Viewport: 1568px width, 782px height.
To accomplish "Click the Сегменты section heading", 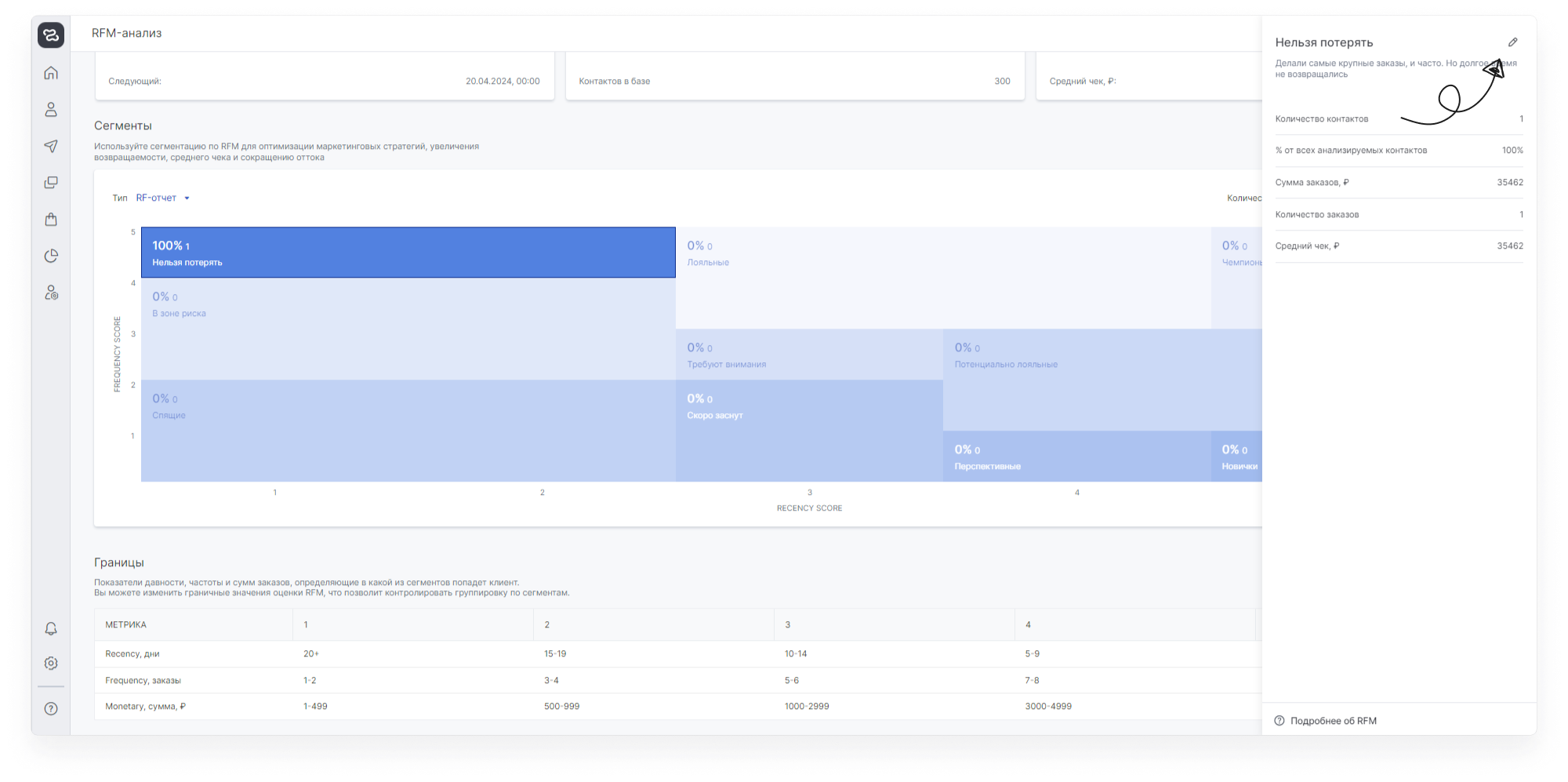I will (123, 125).
